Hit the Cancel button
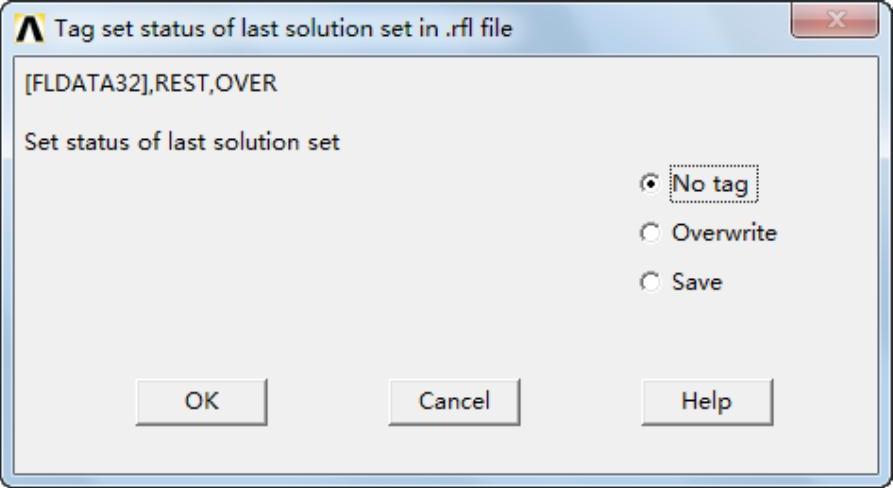Image resolution: width=893 pixels, height=488 pixels. tap(454, 402)
